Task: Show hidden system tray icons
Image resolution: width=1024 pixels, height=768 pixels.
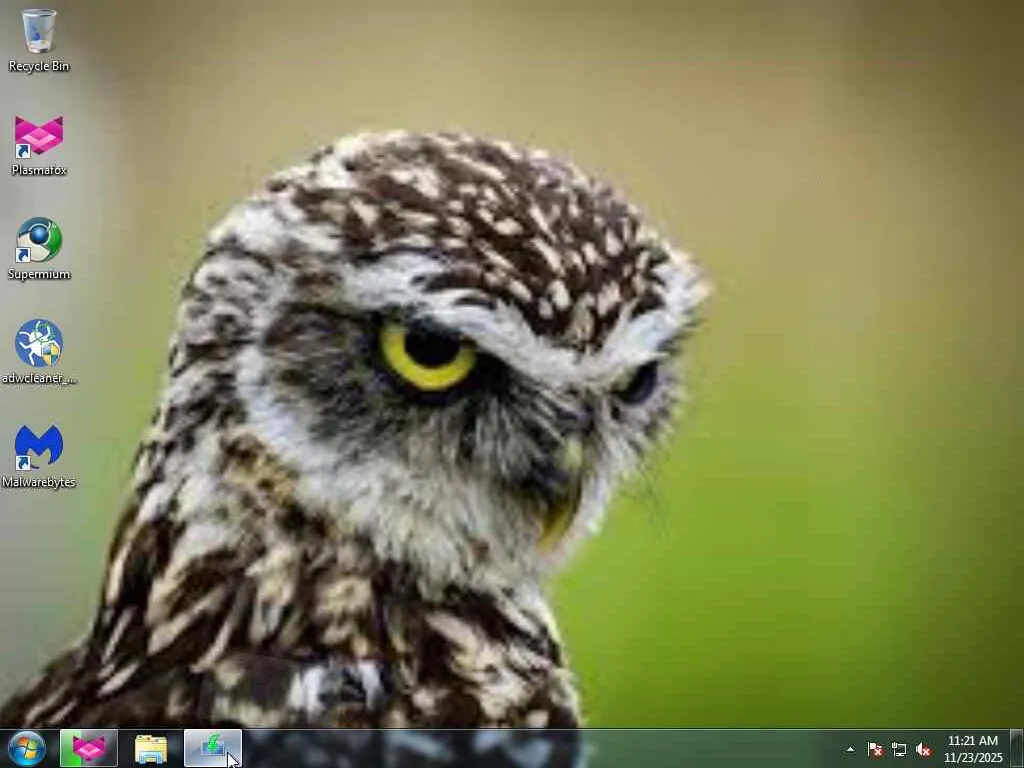Action: tap(850, 749)
